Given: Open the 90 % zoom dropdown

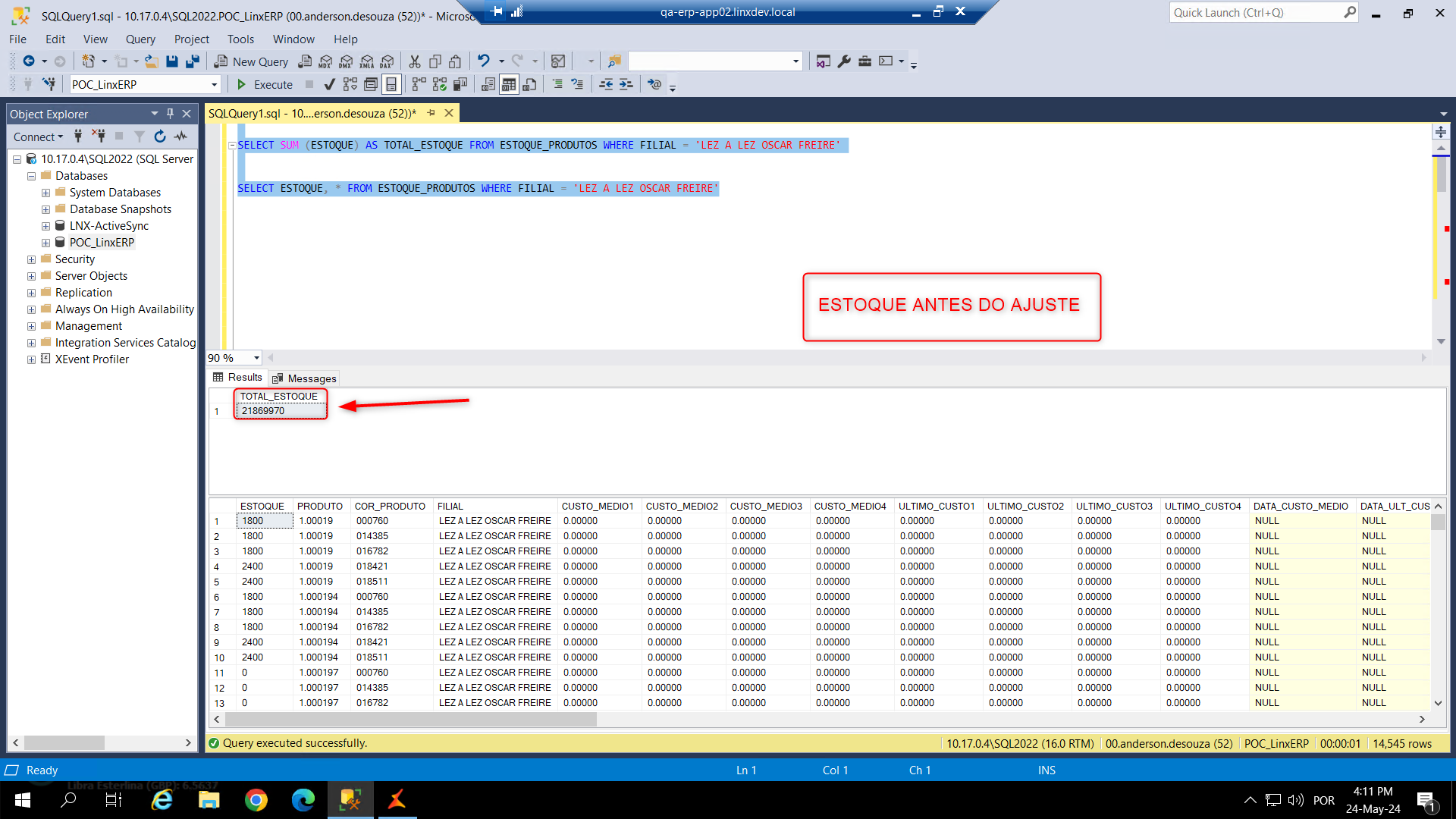Looking at the screenshot, I should click(x=256, y=358).
